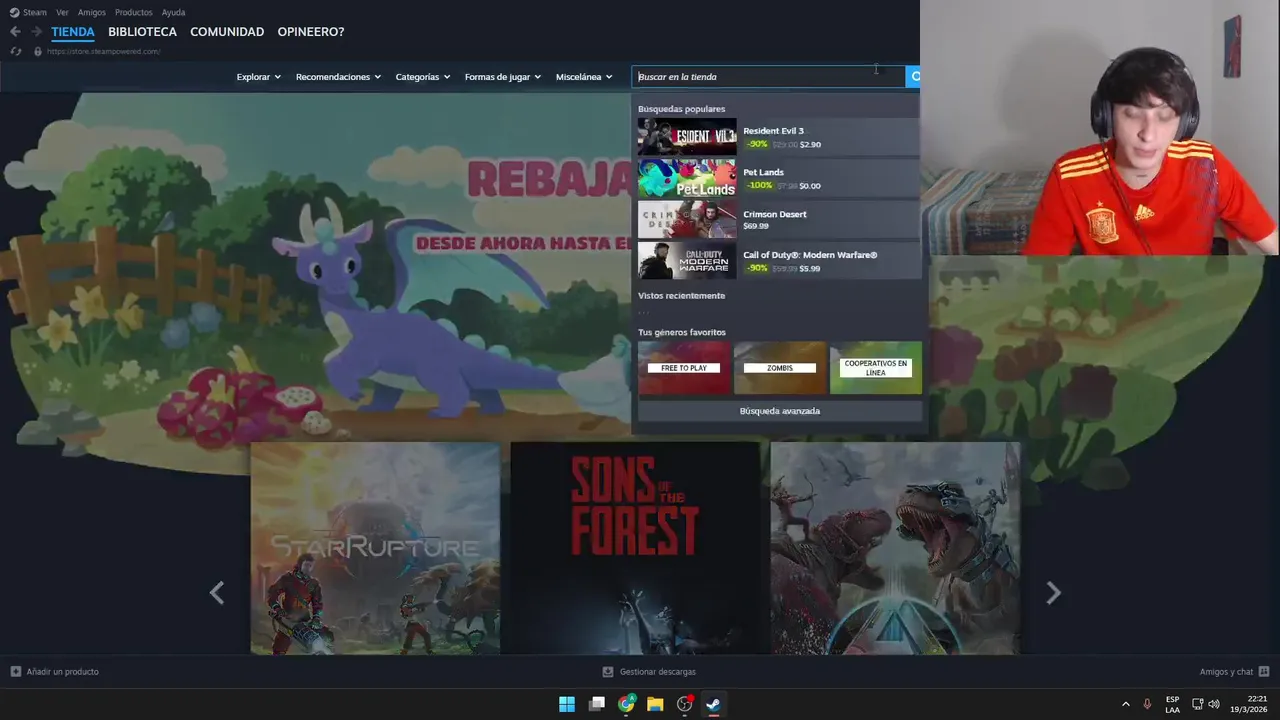
Task: Open network settings from the tray
Action: pos(1197,704)
